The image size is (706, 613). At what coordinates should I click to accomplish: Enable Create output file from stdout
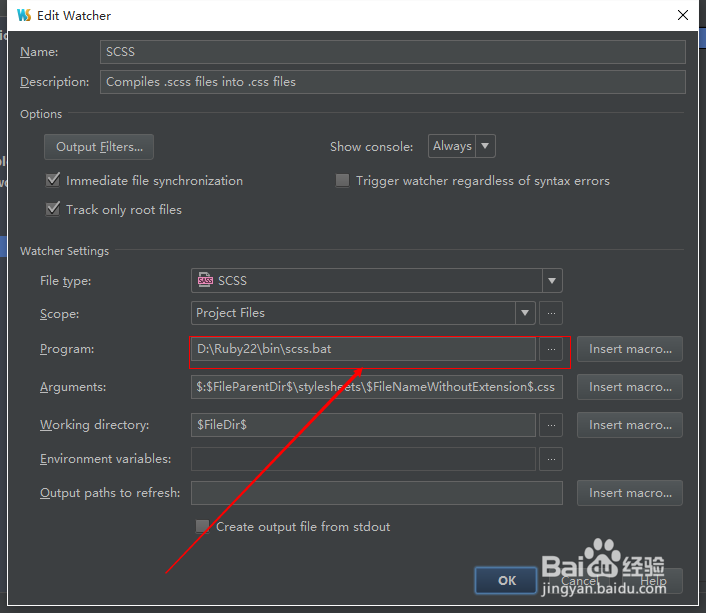[x=203, y=527]
